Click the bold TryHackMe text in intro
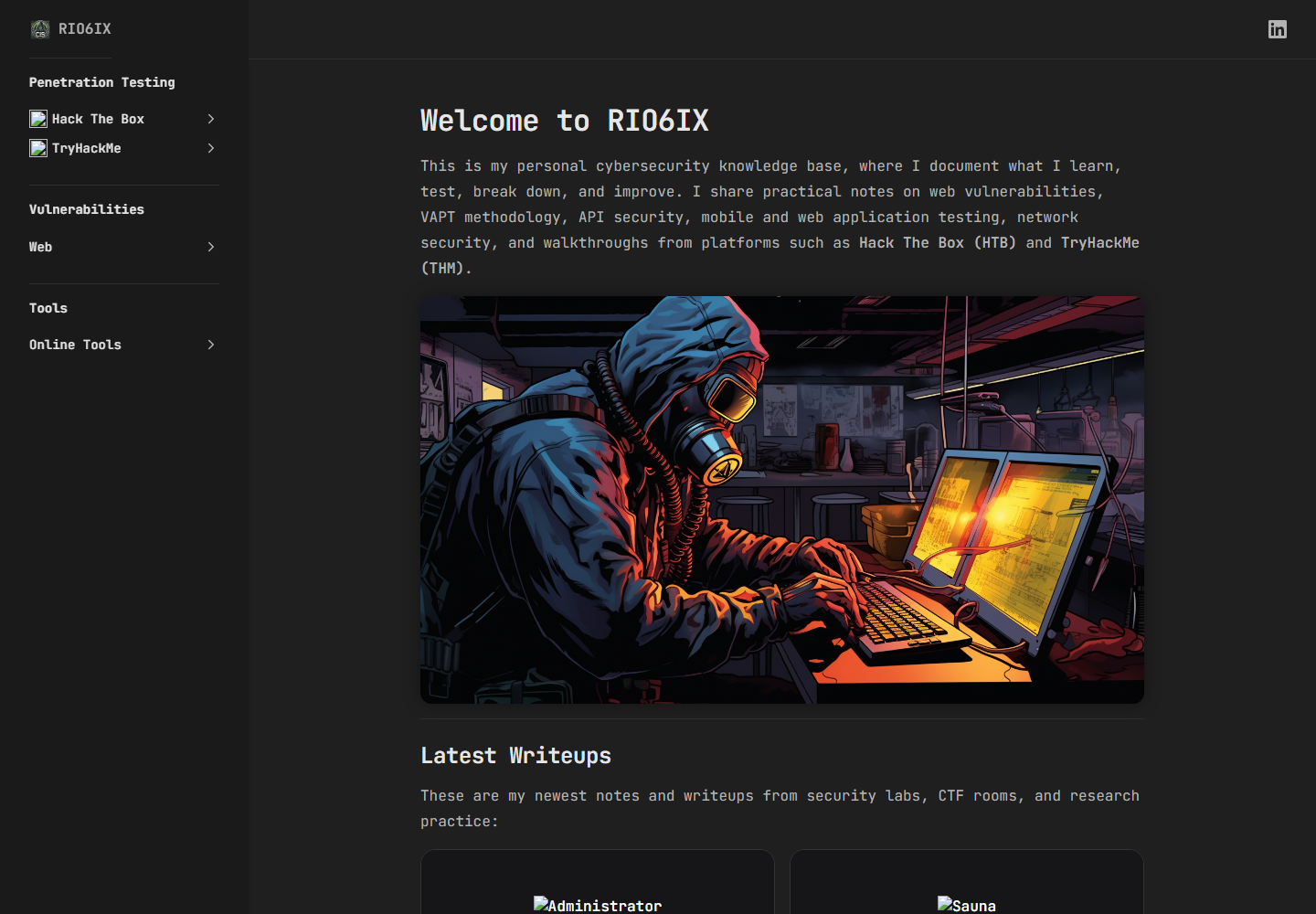Image resolution: width=1316 pixels, height=914 pixels. coord(1100,243)
